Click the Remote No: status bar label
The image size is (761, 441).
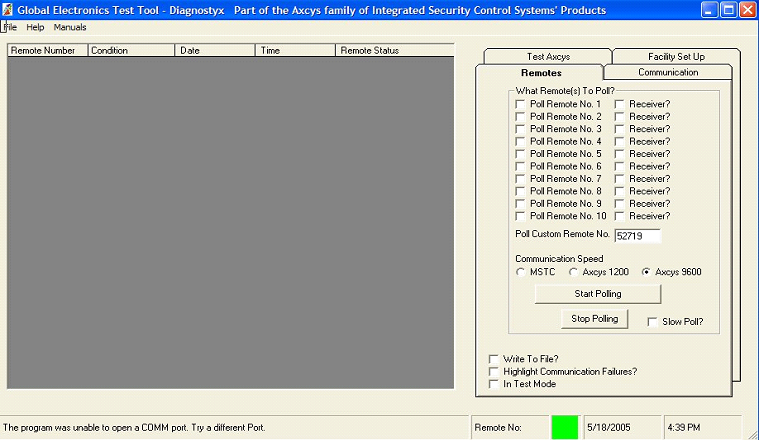[x=498, y=428]
